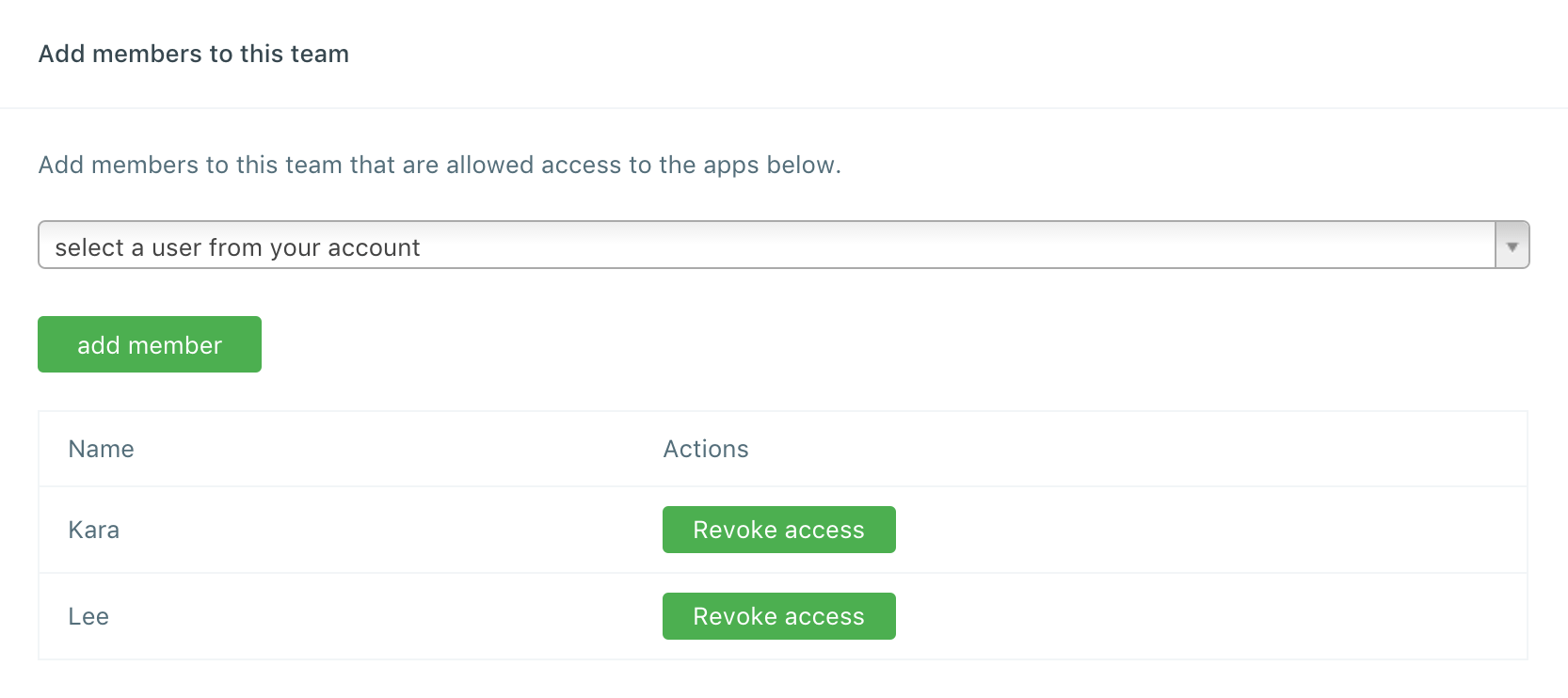Select the member name Lee
Viewport: 1568px width, 698px height.
pyautogui.click(x=88, y=616)
